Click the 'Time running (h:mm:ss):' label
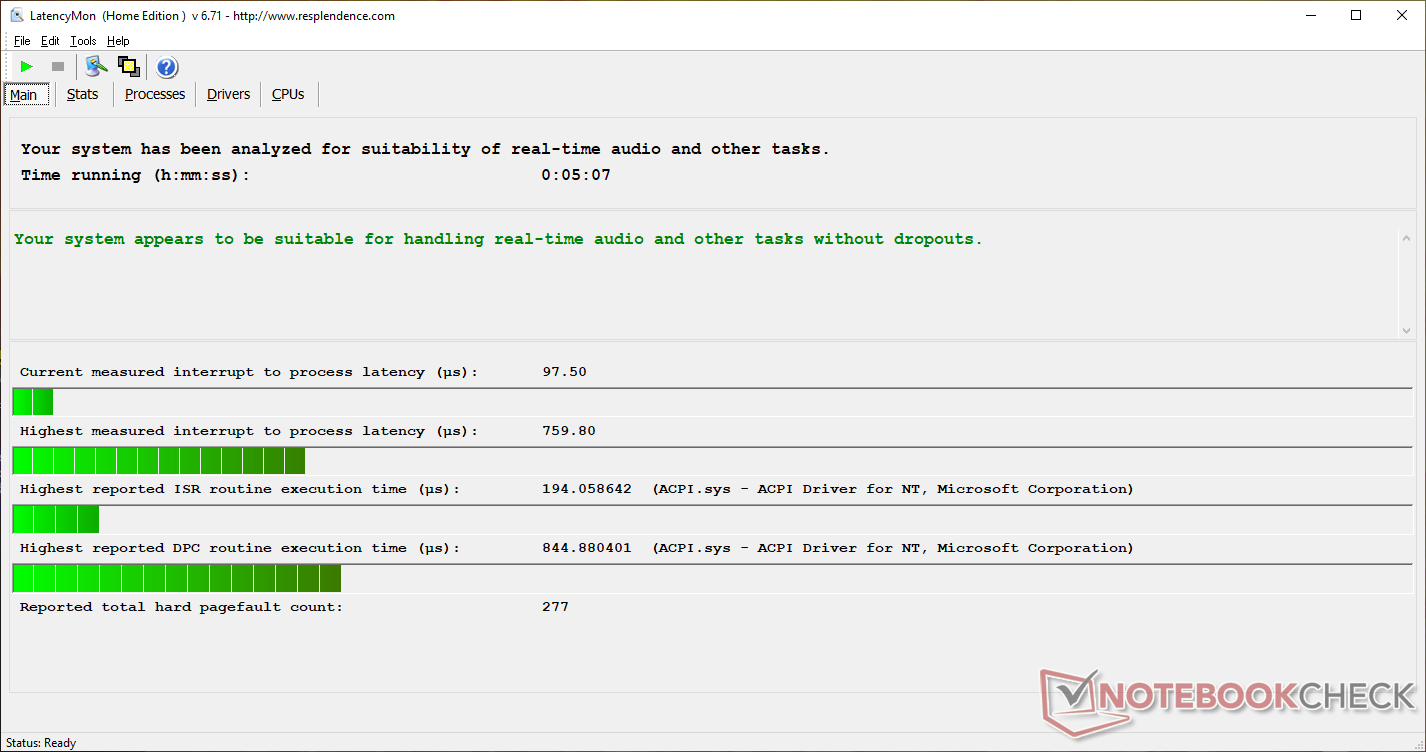The width and height of the screenshot is (1426, 752). click(x=135, y=175)
